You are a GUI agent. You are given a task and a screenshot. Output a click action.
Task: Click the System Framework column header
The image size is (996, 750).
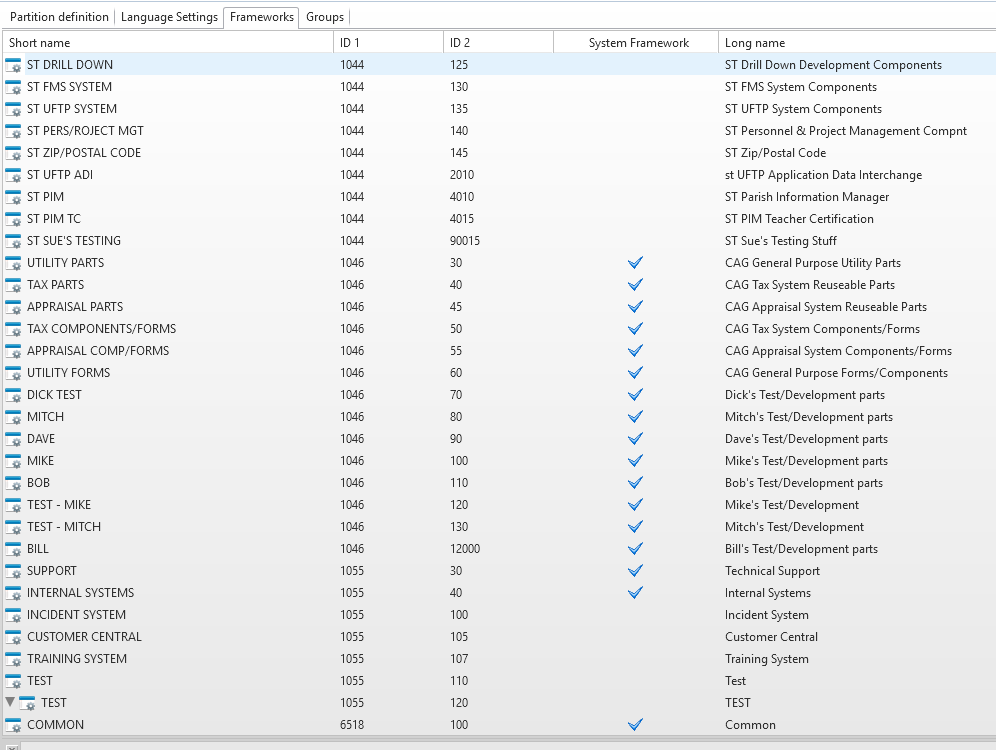[x=637, y=43]
